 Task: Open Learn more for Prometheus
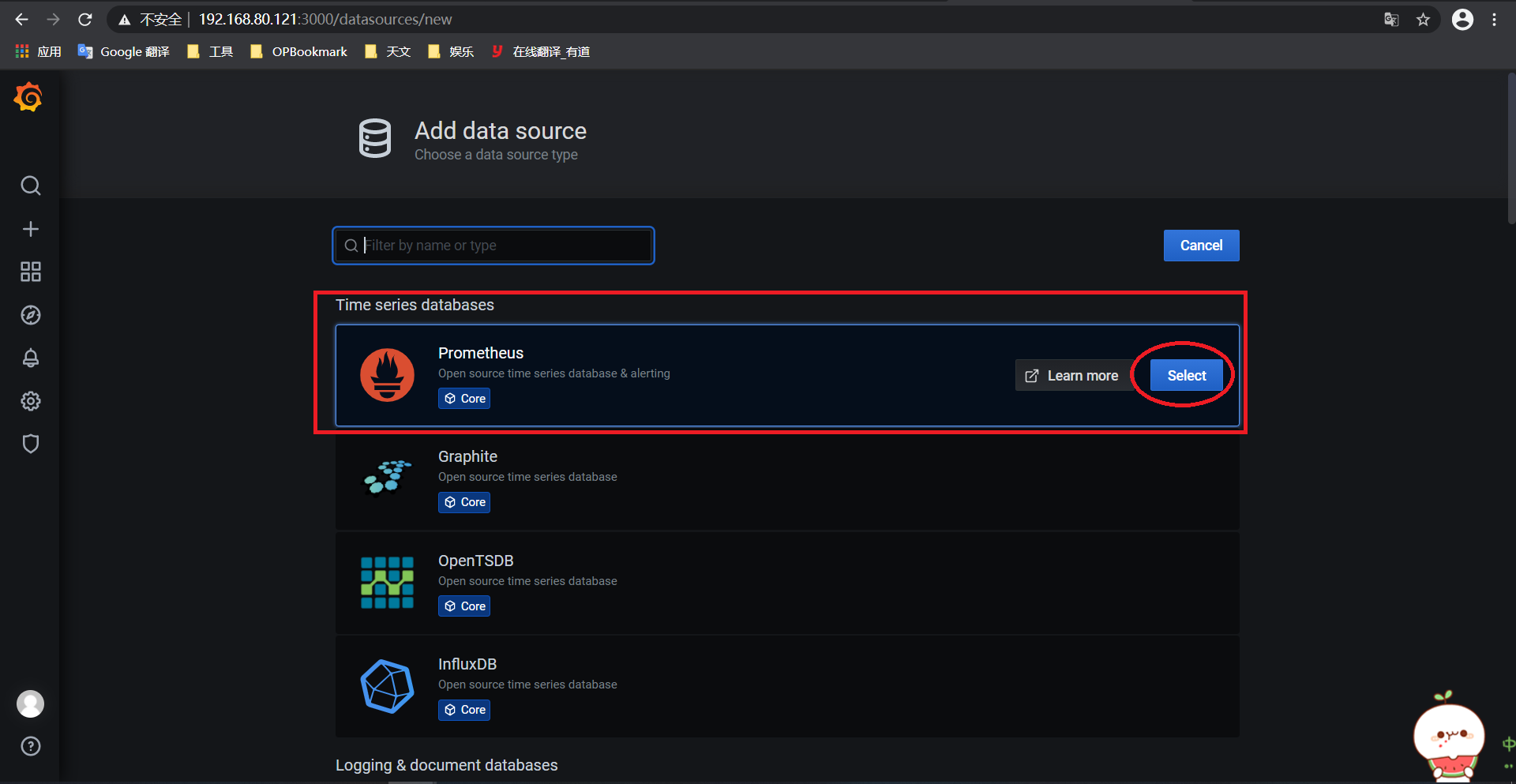click(x=1072, y=376)
